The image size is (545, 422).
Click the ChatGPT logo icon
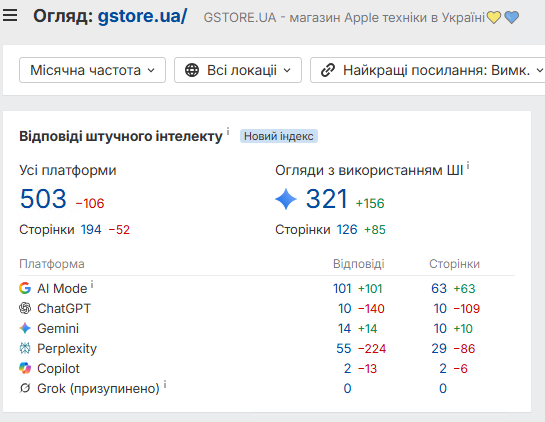point(25,308)
